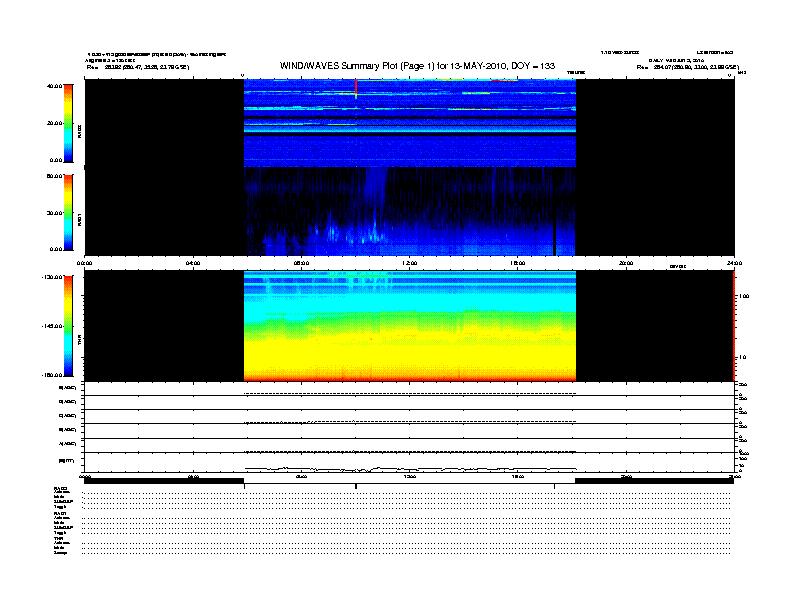Click the 20:00 time label under RAD1 spectrogram

[x=626, y=263]
